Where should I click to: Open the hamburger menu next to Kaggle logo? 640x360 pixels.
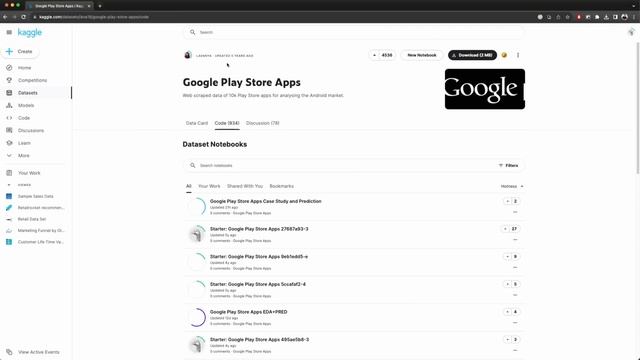pyautogui.click(x=9, y=32)
